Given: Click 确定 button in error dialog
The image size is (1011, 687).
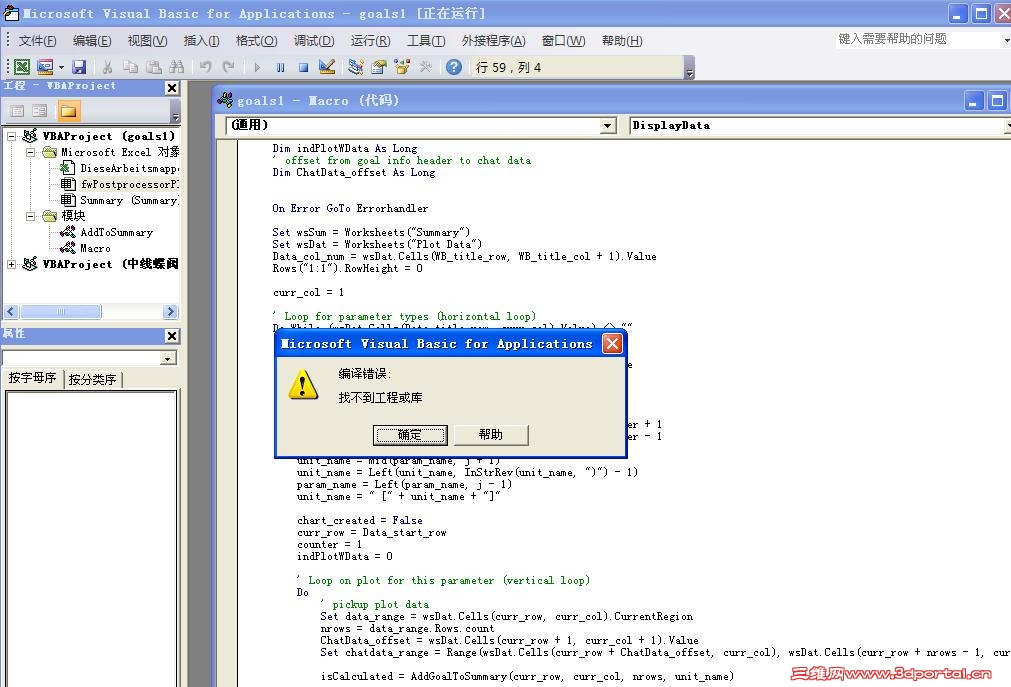Looking at the screenshot, I should (x=409, y=435).
